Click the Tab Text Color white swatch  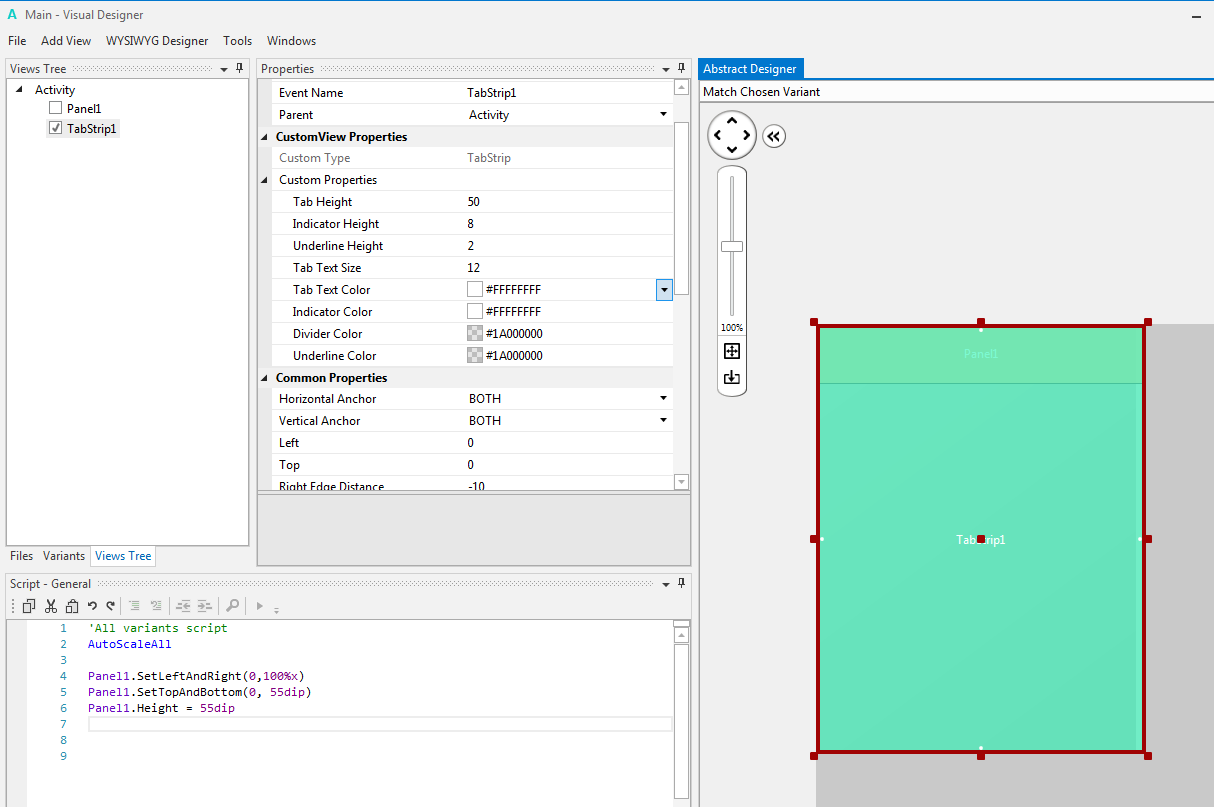[x=475, y=290]
